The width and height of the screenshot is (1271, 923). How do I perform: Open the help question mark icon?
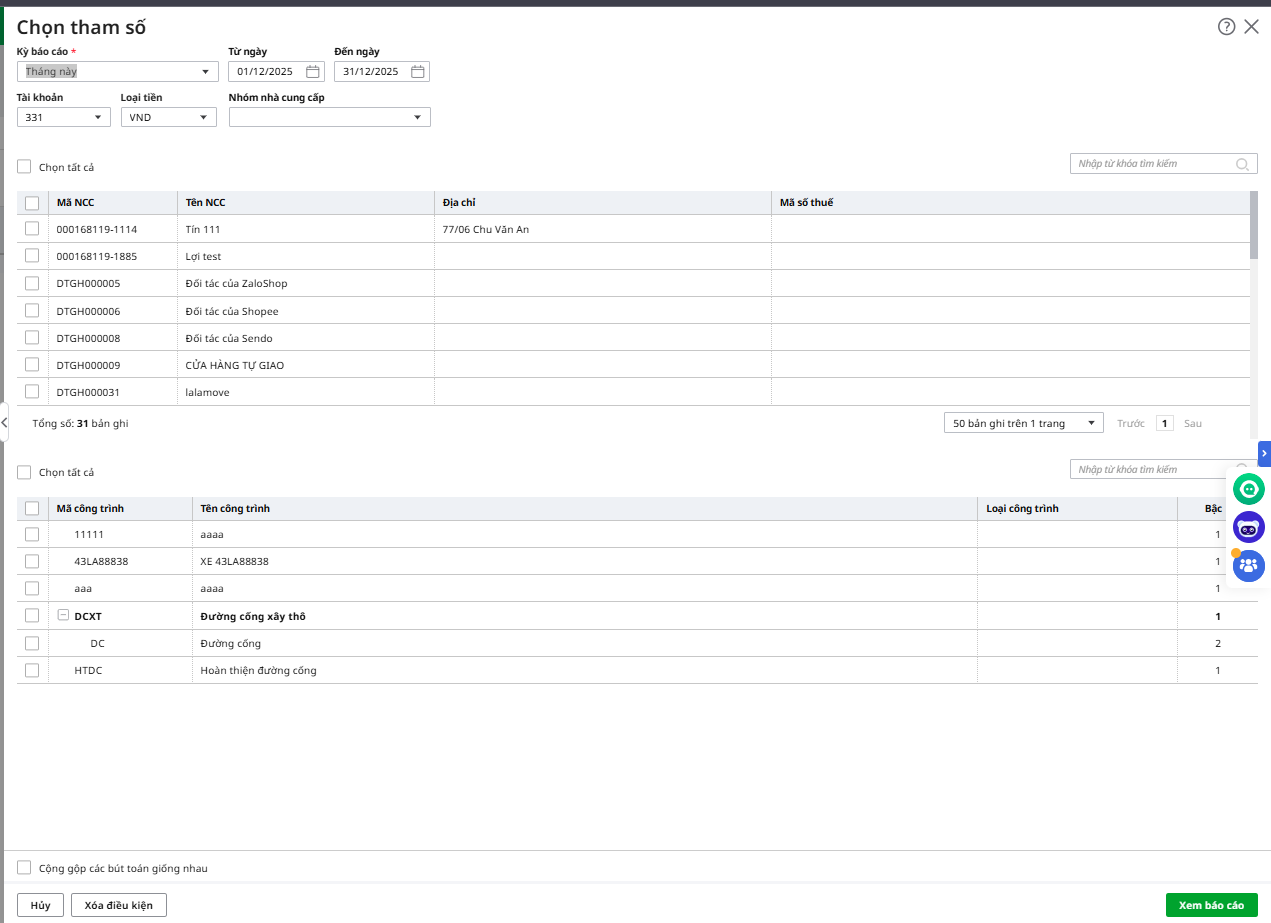click(x=1226, y=27)
